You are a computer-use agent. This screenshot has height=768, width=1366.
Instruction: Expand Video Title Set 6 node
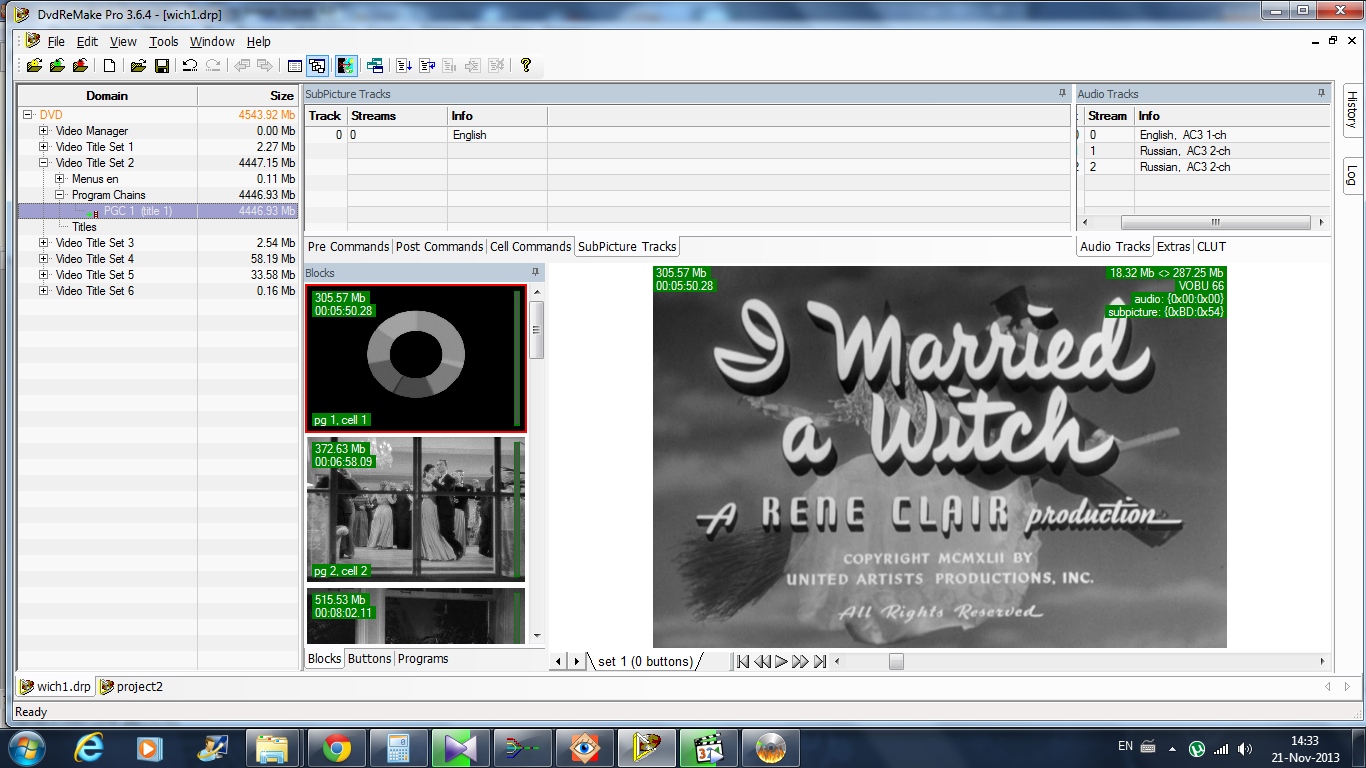[44, 291]
